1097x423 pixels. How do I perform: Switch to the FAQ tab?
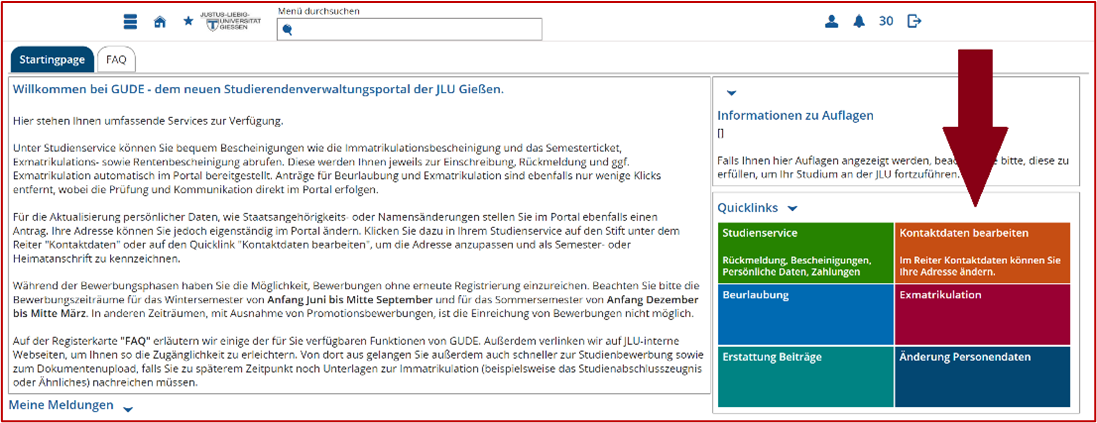click(x=116, y=60)
